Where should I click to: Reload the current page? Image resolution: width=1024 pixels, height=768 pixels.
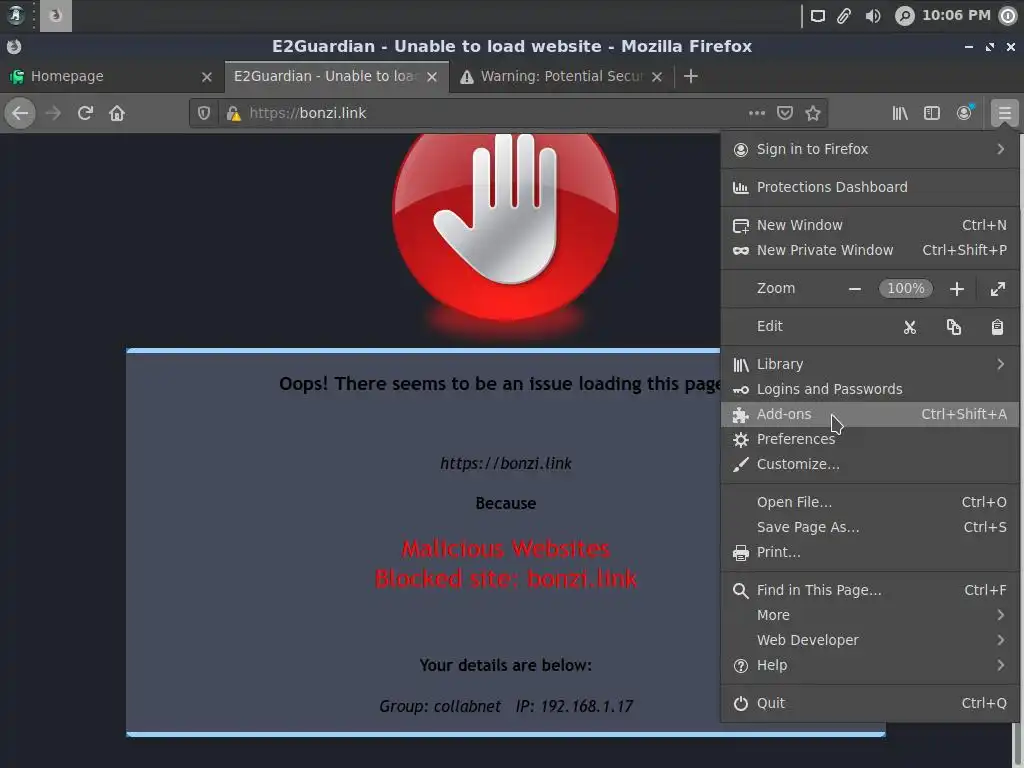(85, 114)
